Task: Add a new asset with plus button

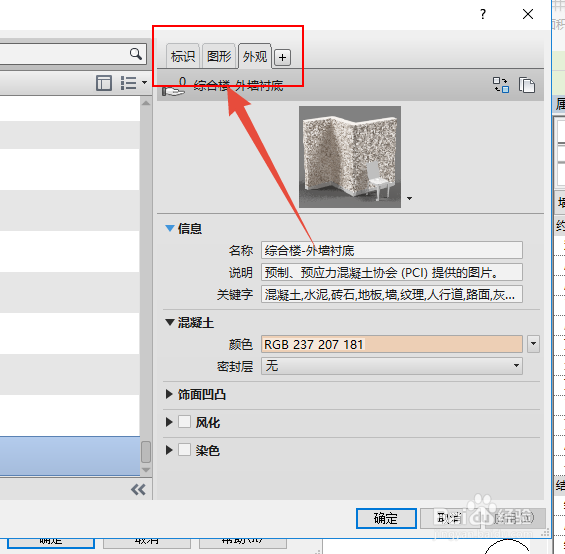Action: click(282, 57)
